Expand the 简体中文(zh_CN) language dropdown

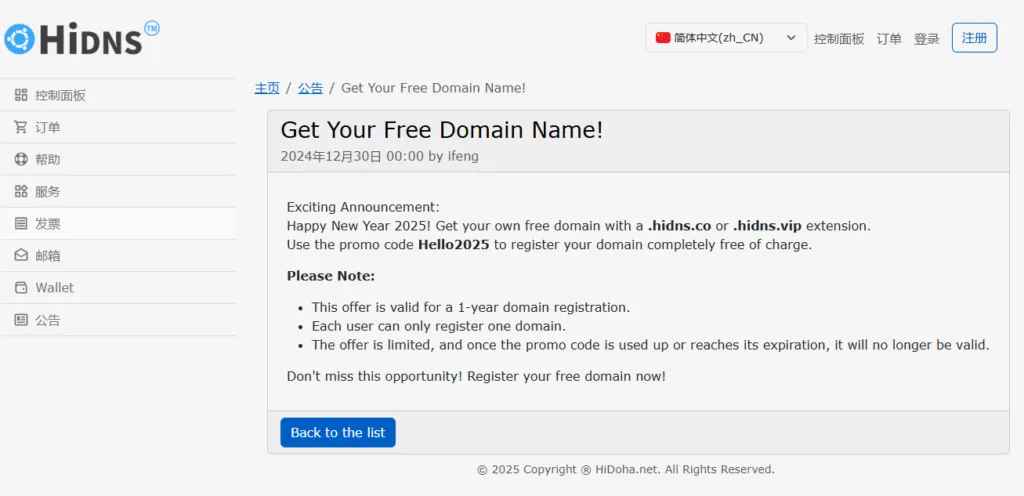pyautogui.click(x=726, y=38)
